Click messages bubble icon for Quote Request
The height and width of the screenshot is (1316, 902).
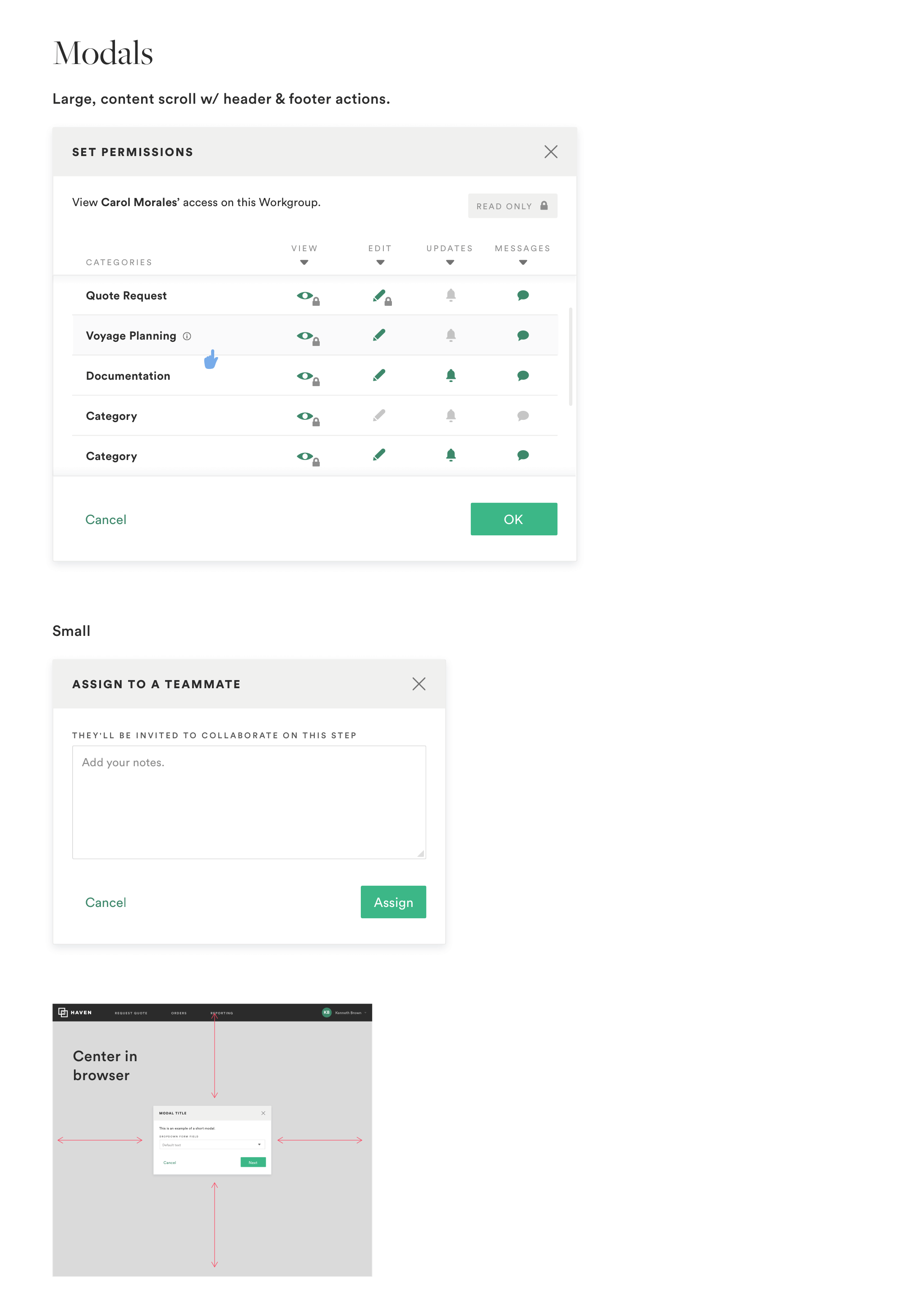pos(523,295)
